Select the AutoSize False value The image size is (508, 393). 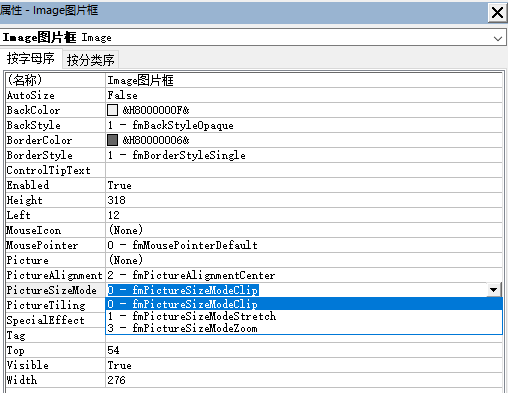304,95
